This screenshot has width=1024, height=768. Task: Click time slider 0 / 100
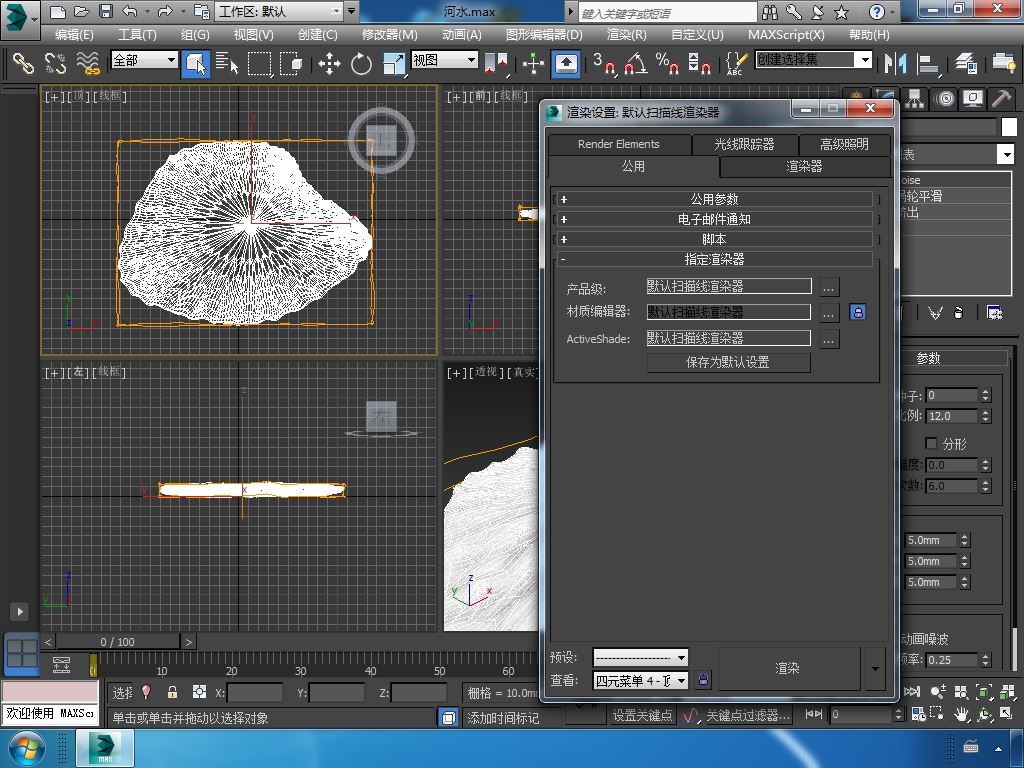(x=118, y=642)
